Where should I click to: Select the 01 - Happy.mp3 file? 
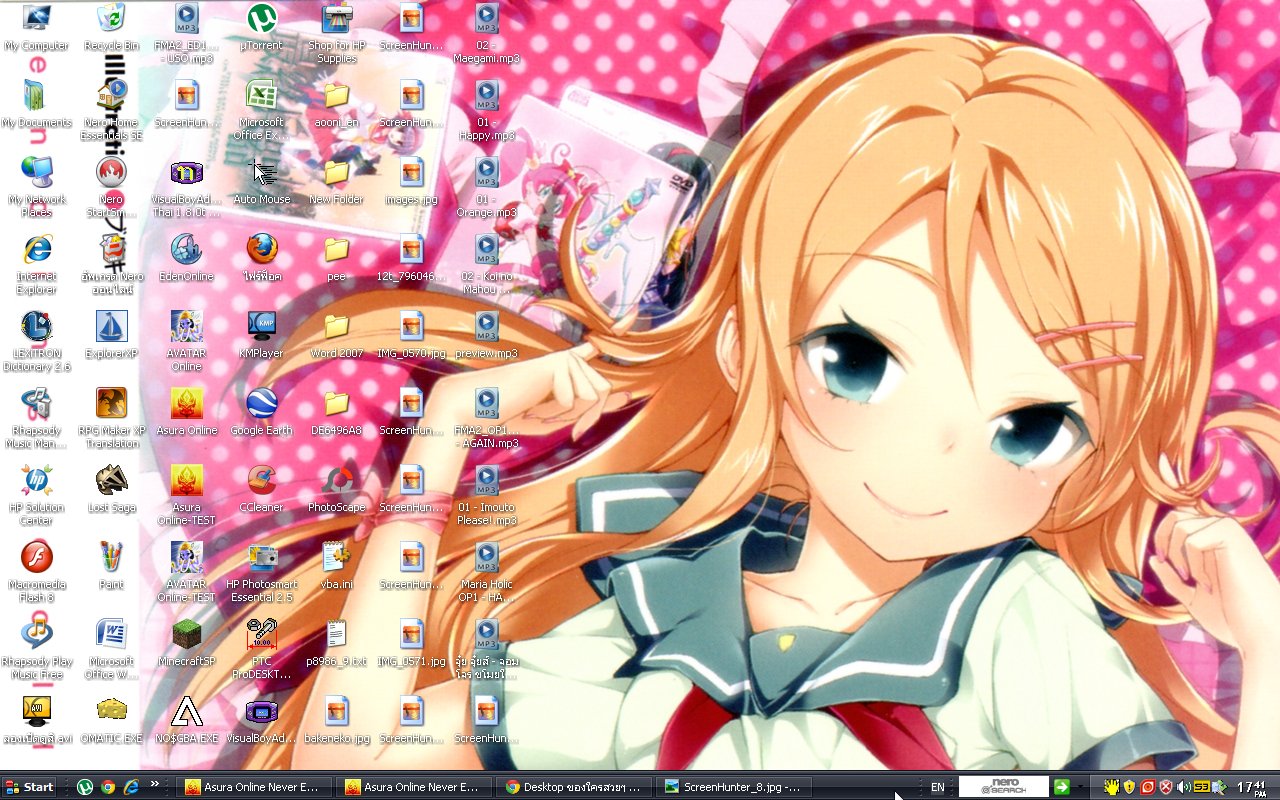click(x=486, y=110)
